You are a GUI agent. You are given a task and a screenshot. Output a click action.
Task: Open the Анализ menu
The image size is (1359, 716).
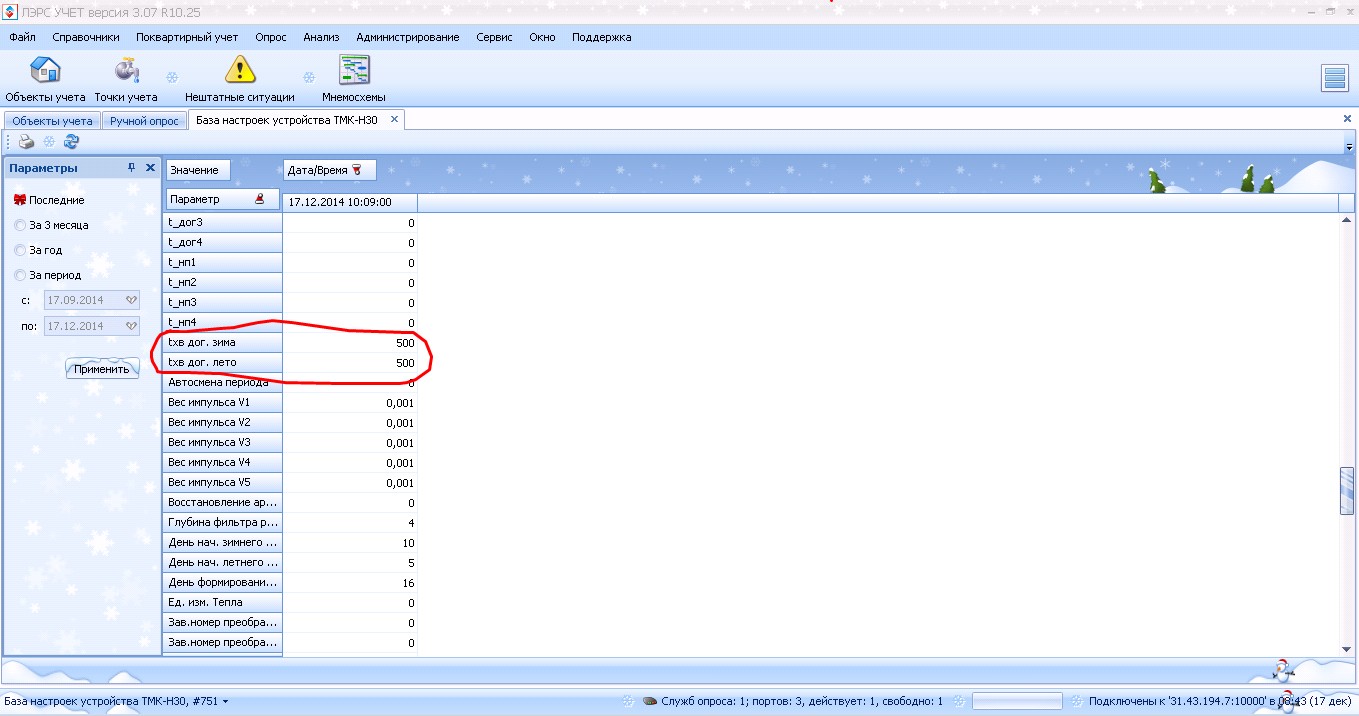(x=322, y=37)
